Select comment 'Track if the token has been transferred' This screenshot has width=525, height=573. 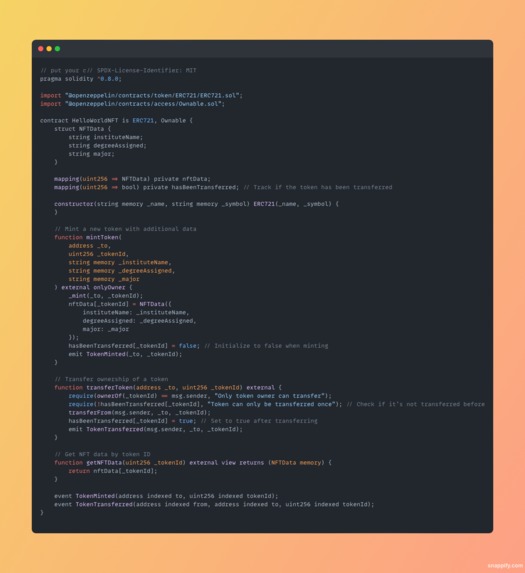click(x=318, y=187)
